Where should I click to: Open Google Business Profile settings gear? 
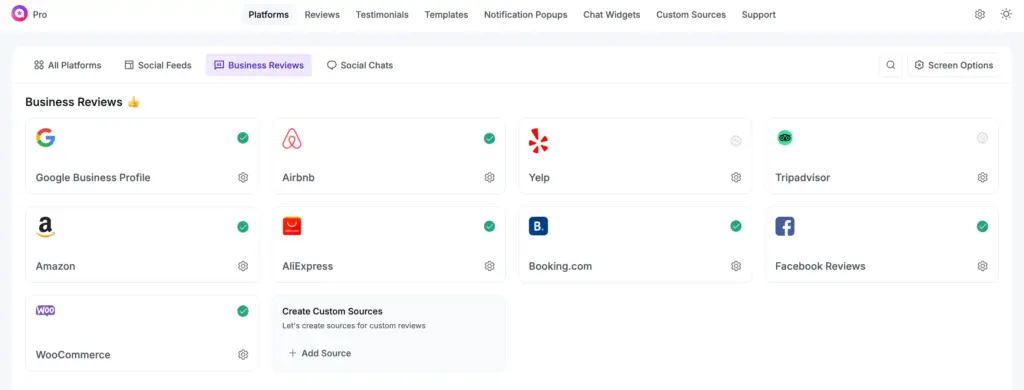pyautogui.click(x=243, y=178)
